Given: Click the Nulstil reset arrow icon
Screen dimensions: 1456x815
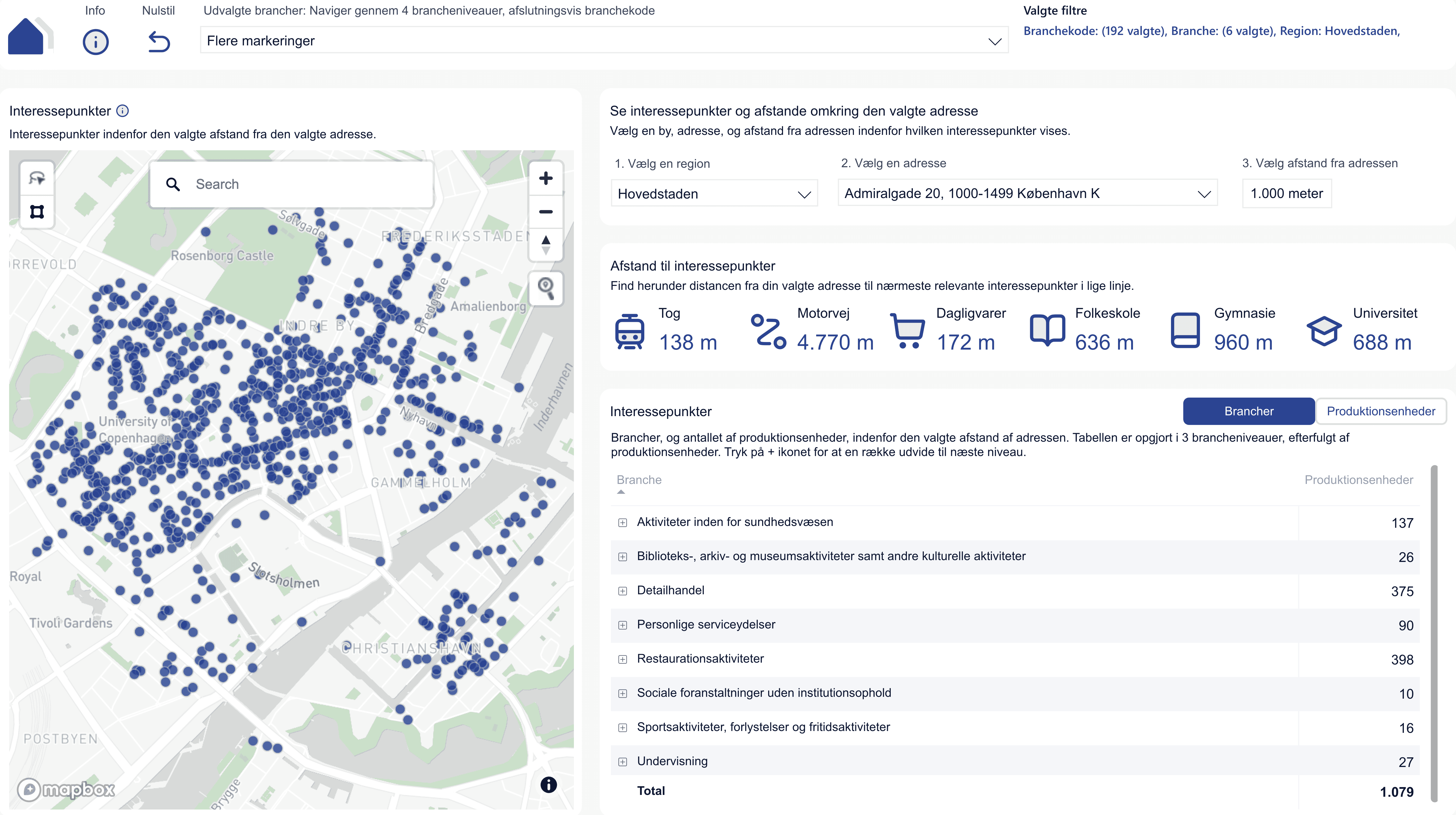Looking at the screenshot, I should (x=159, y=42).
